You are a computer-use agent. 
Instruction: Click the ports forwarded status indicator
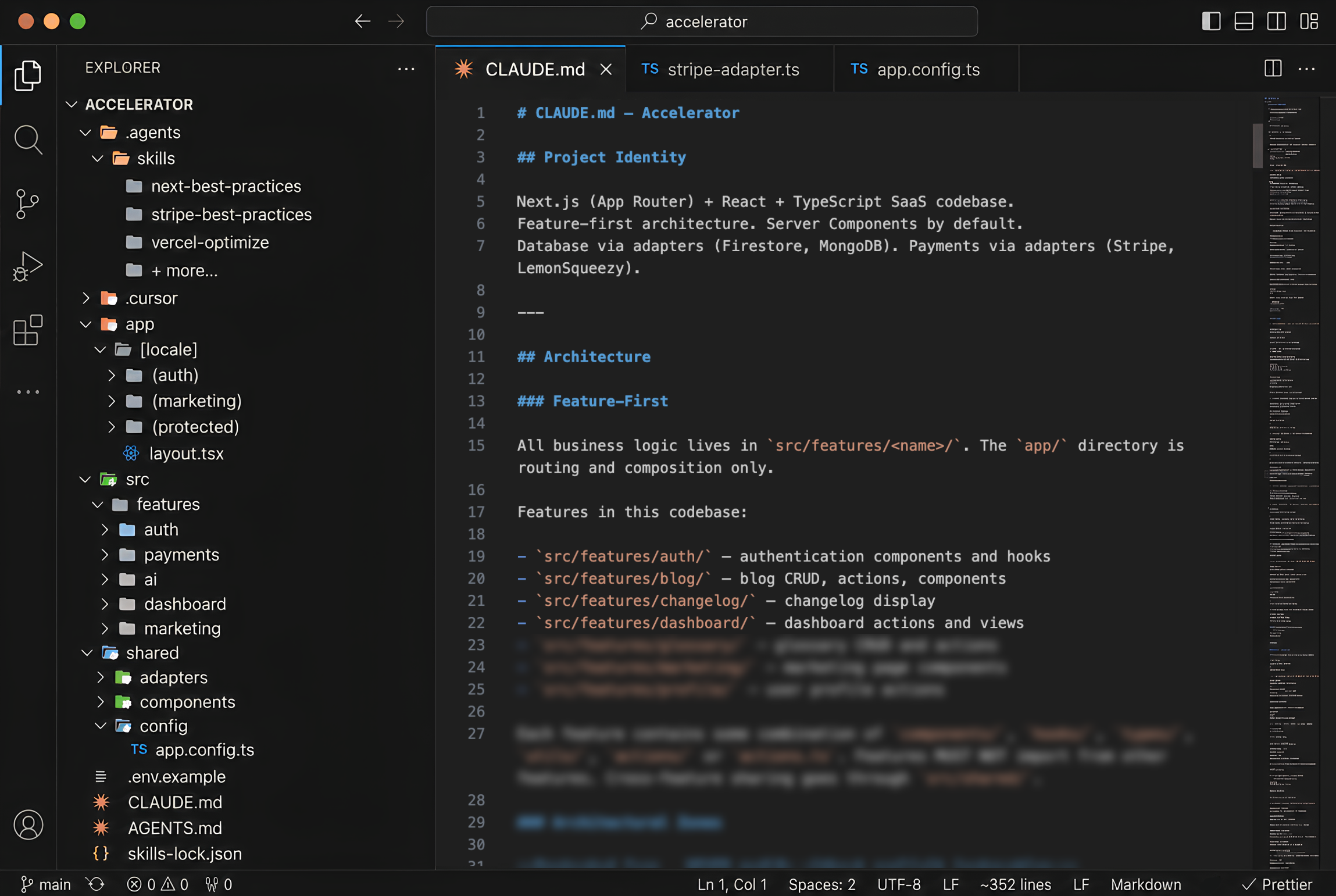coord(219,884)
